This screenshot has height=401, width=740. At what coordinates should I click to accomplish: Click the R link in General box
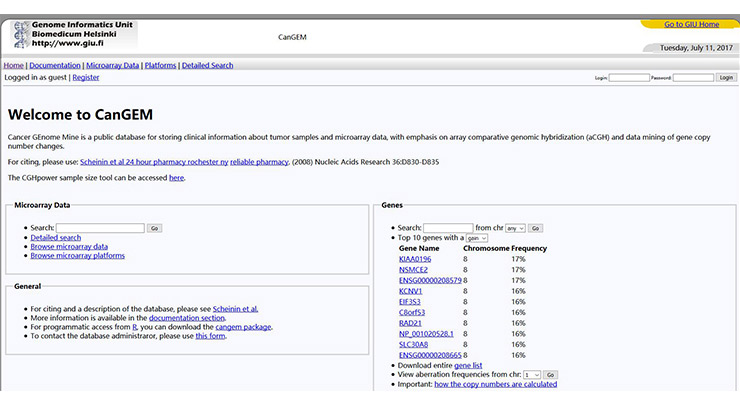pos(135,327)
